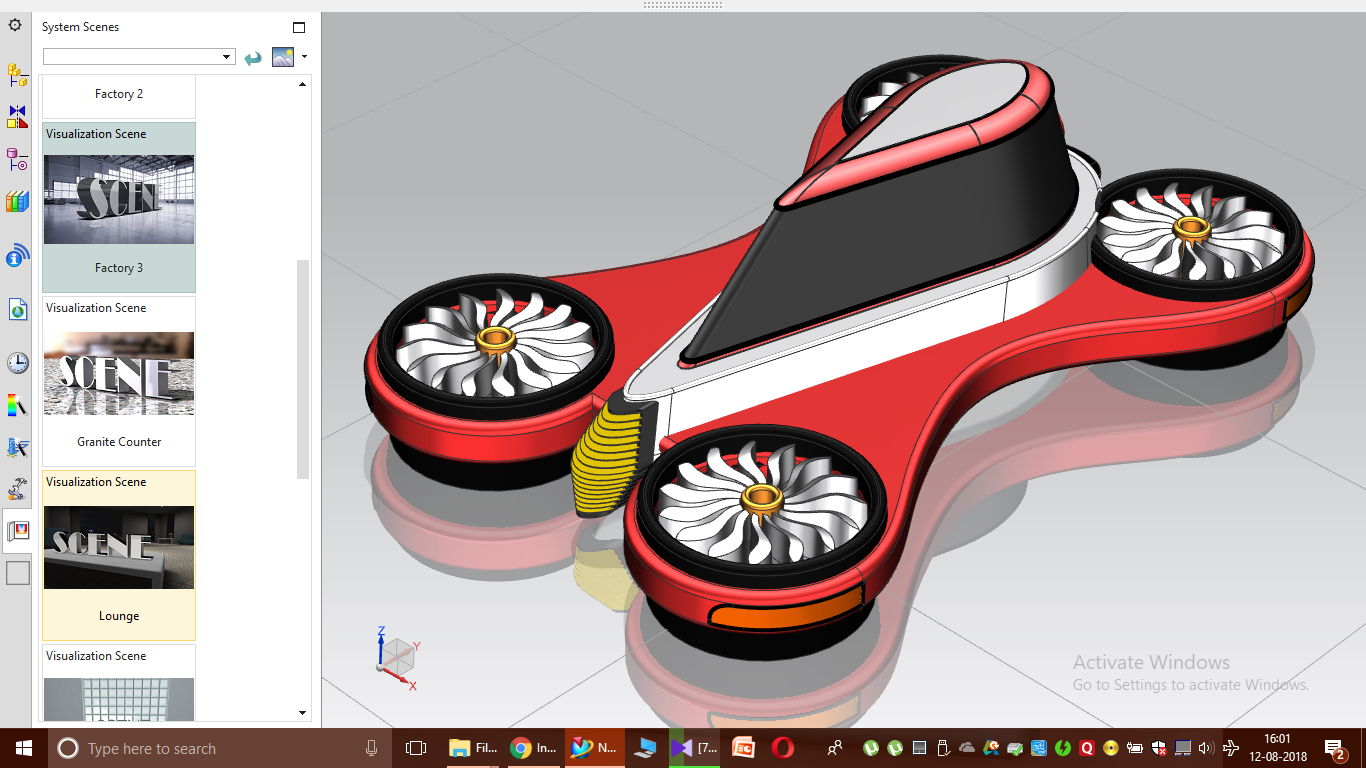The width and height of the screenshot is (1366, 768).
Task: Open the Windows Start menu
Action: pos(23,748)
